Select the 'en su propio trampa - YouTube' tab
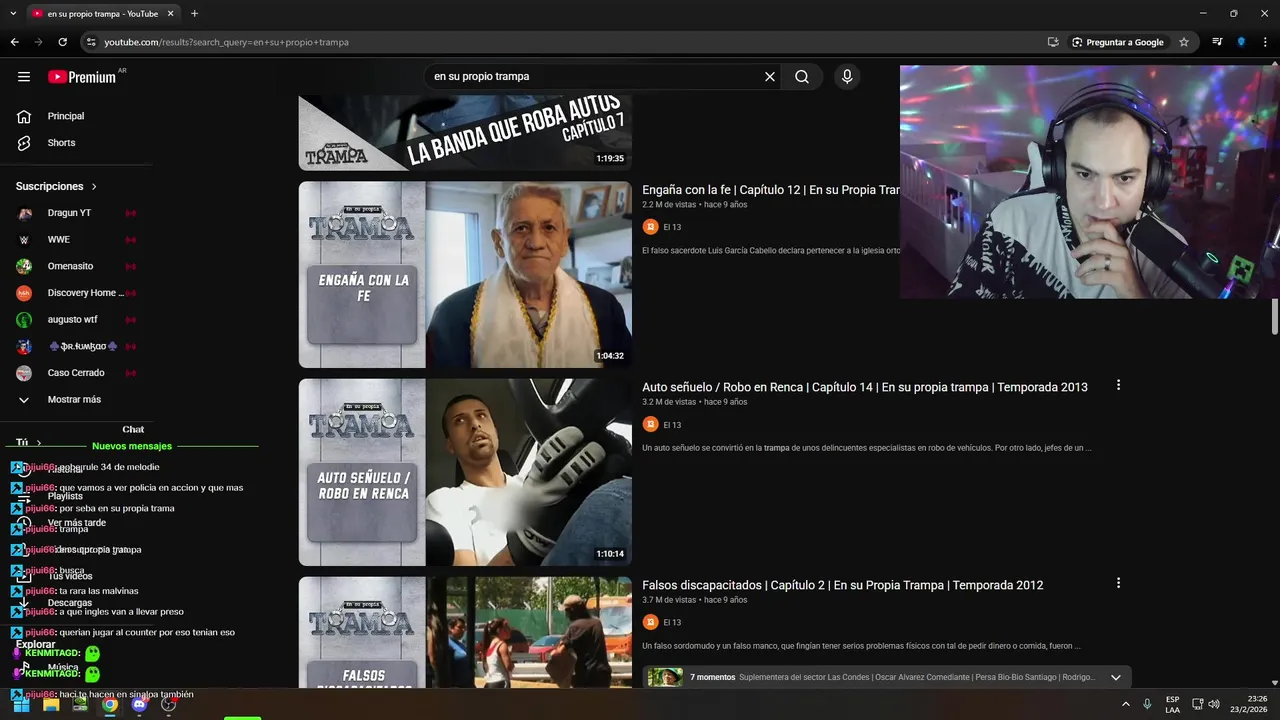The height and width of the screenshot is (720, 1280). tap(101, 14)
